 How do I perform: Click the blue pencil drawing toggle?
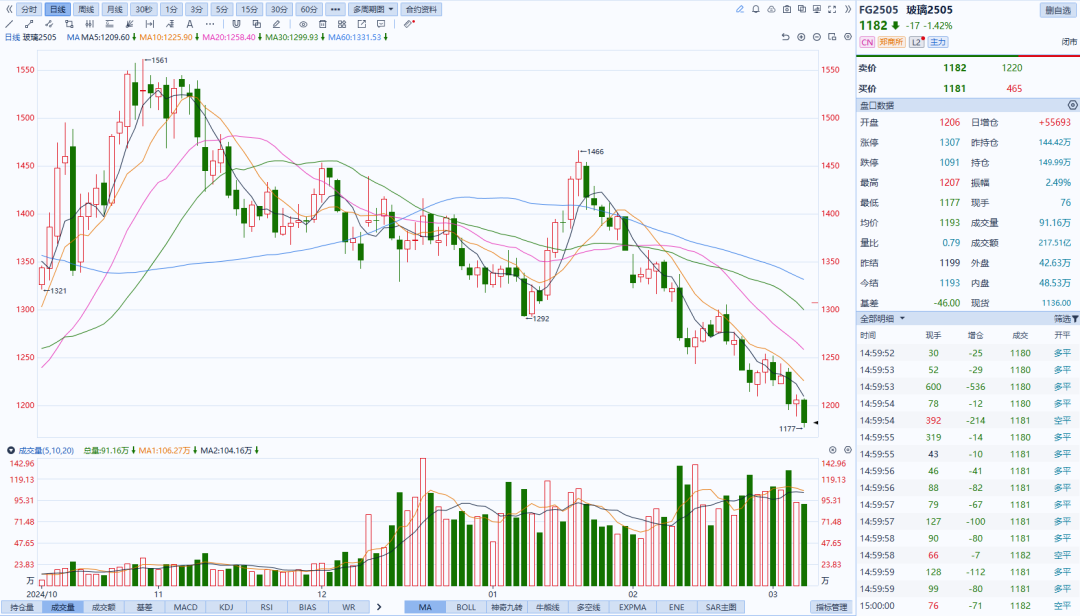[x=740, y=9]
